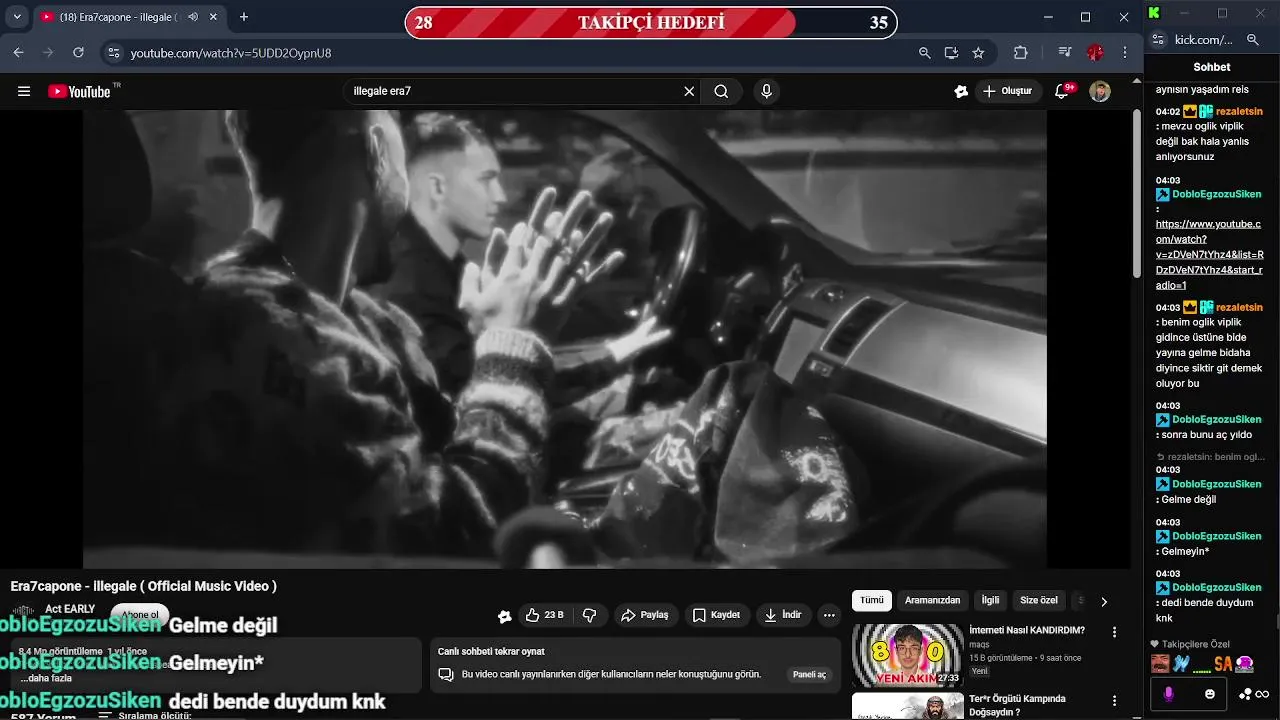Open the Chrome three-dot menu
The image size is (1280, 720).
click(1125, 53)
